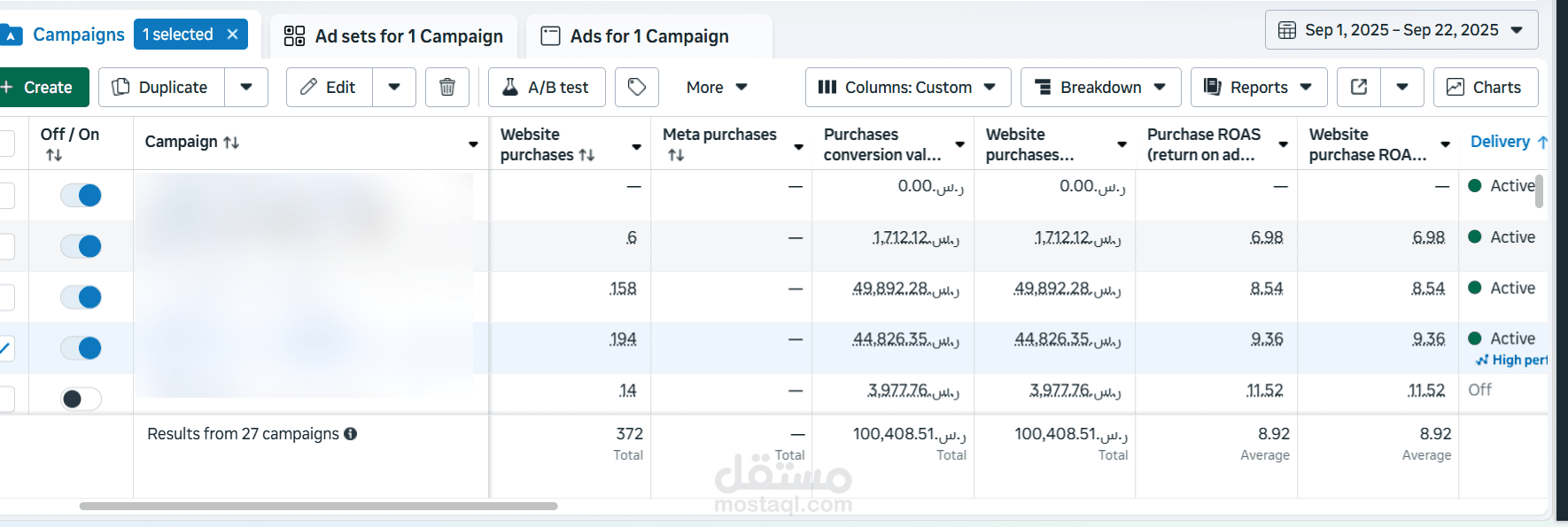Click the info icon beside Results from 27 campaigns
The width and height of the screenshot is (1568, 527).
pos(351,434)
